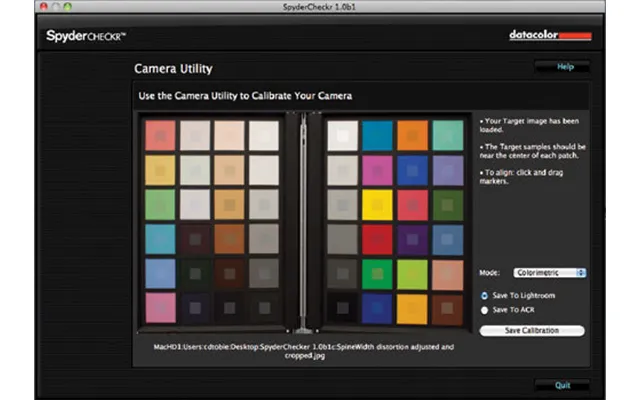This screenshot has height=400, width=640.
Task: Click the target image file path text
Action: click(304, 351)
